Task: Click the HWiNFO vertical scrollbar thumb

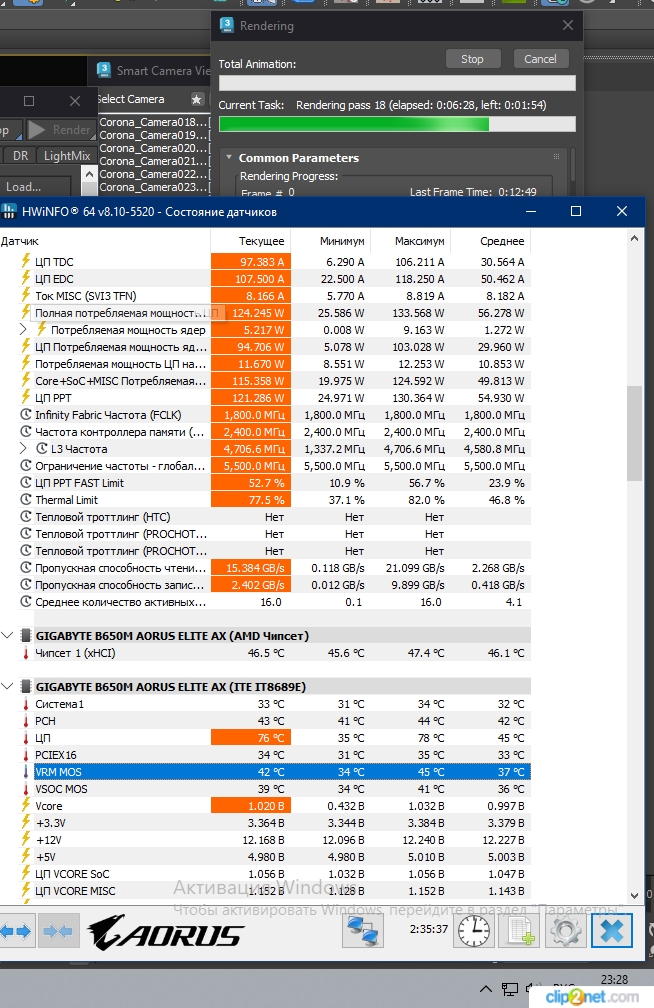Action: [x=634, y=433]
